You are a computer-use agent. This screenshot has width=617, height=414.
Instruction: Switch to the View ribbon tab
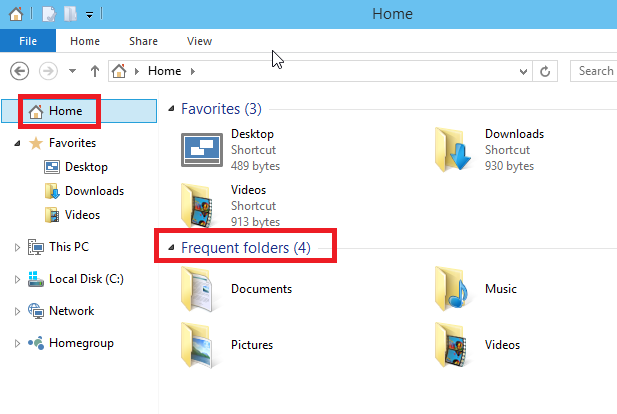click(200, 41)
